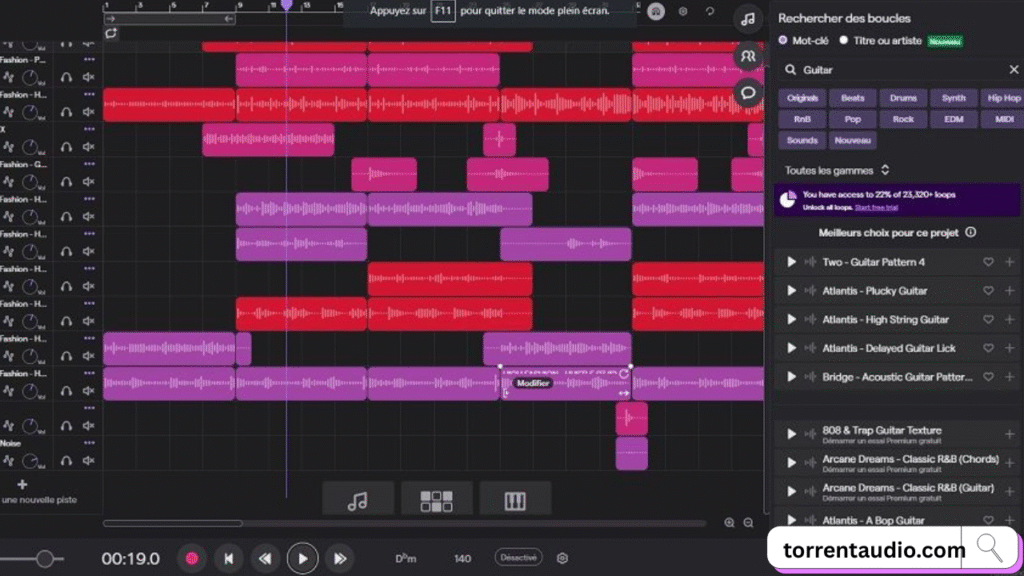Toggle the cycle loop icon above tracks
Image resolution: width=1024 pixels, height=576 pixels.
[111, 33]
